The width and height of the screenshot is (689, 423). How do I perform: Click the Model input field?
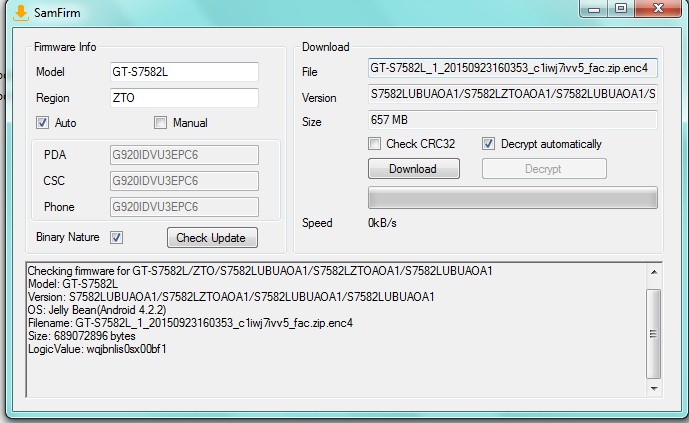[183, 72]
